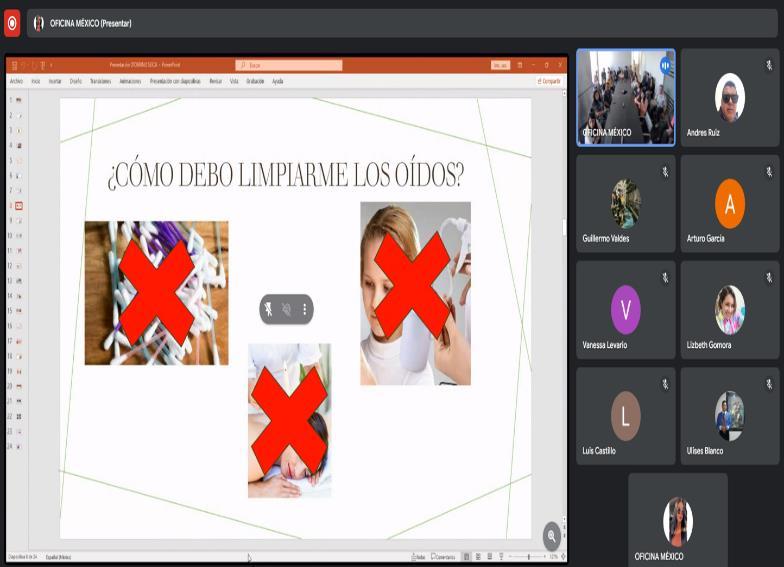The image size is (784, 567).
Task: Click the Guillermo Valdes name label
Action: (606, 238)
